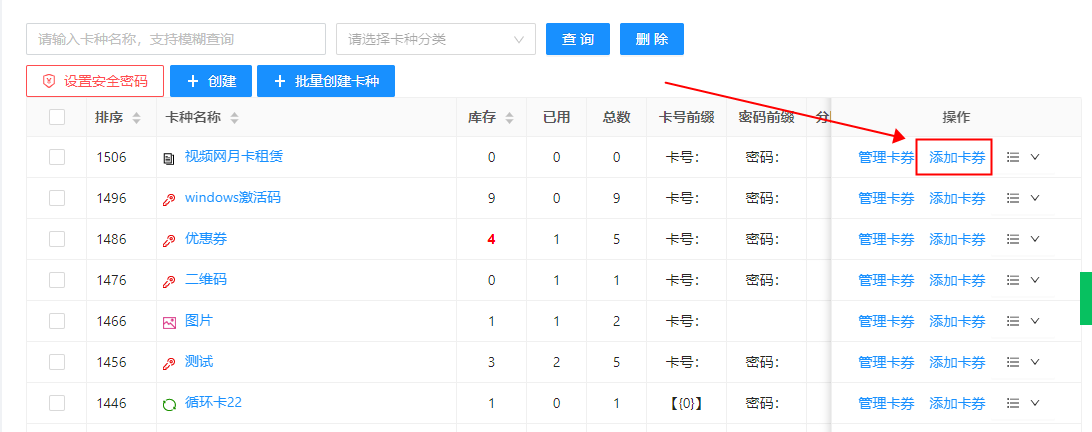This screenshot has width=1092, height=432.
Task: Expand the chevron in row 循环卡22
Action: 1035,403
